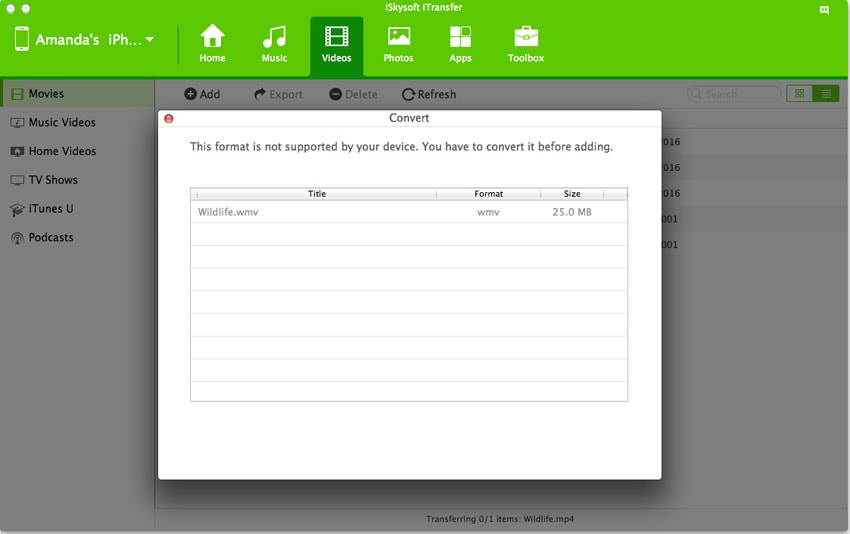Open the Toolbox tab

tap(526, 44)
